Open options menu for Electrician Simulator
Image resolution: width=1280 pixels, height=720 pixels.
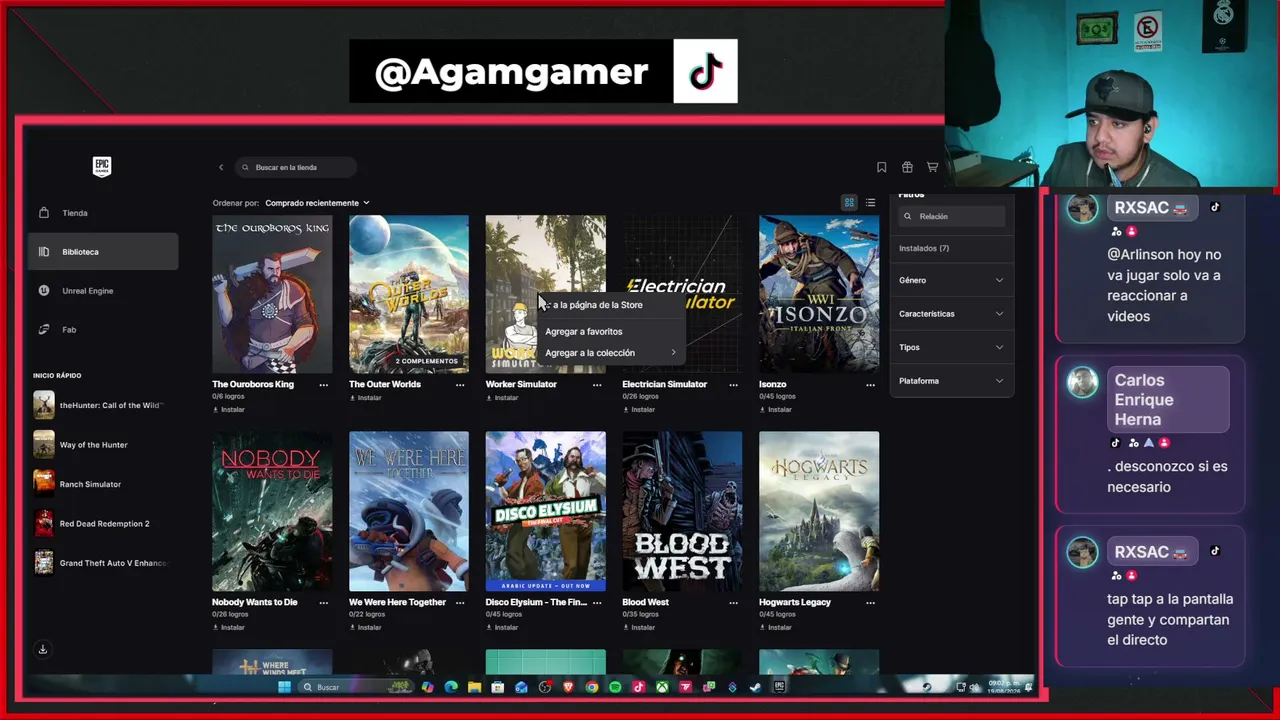tap(733, 385)
